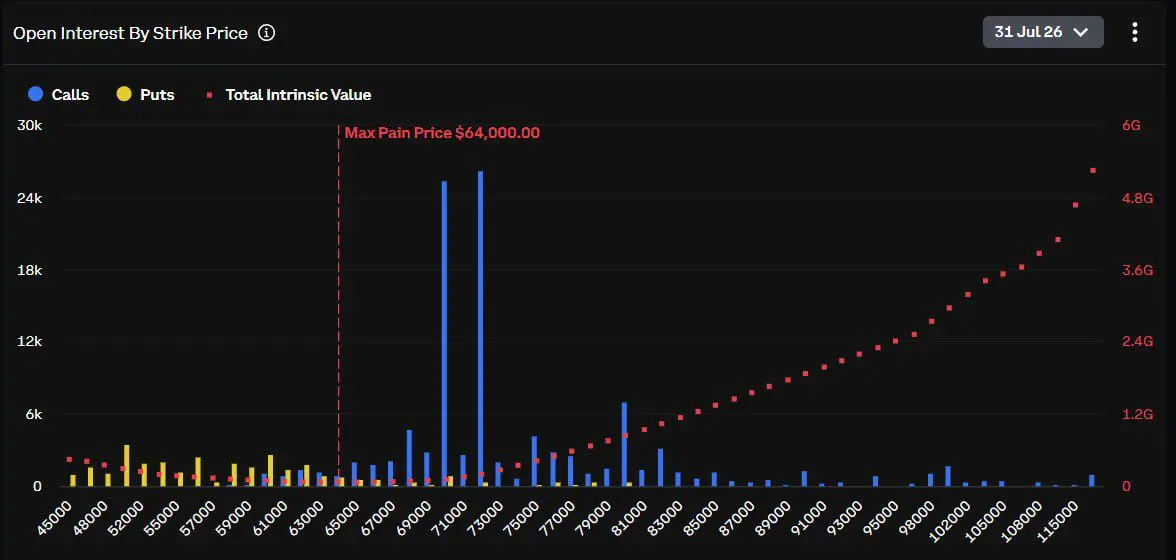Click the 6G right axis value
1176x560 pixels.
tap(1131, 125)
